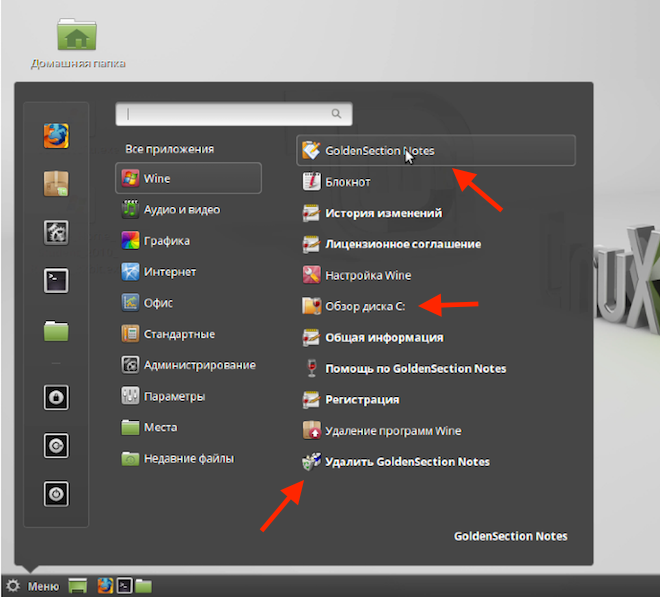Click the Lock Screen icon in sidebar
Image resolution: width=660 pixels, height=597 pixels.
click(56, 397)
